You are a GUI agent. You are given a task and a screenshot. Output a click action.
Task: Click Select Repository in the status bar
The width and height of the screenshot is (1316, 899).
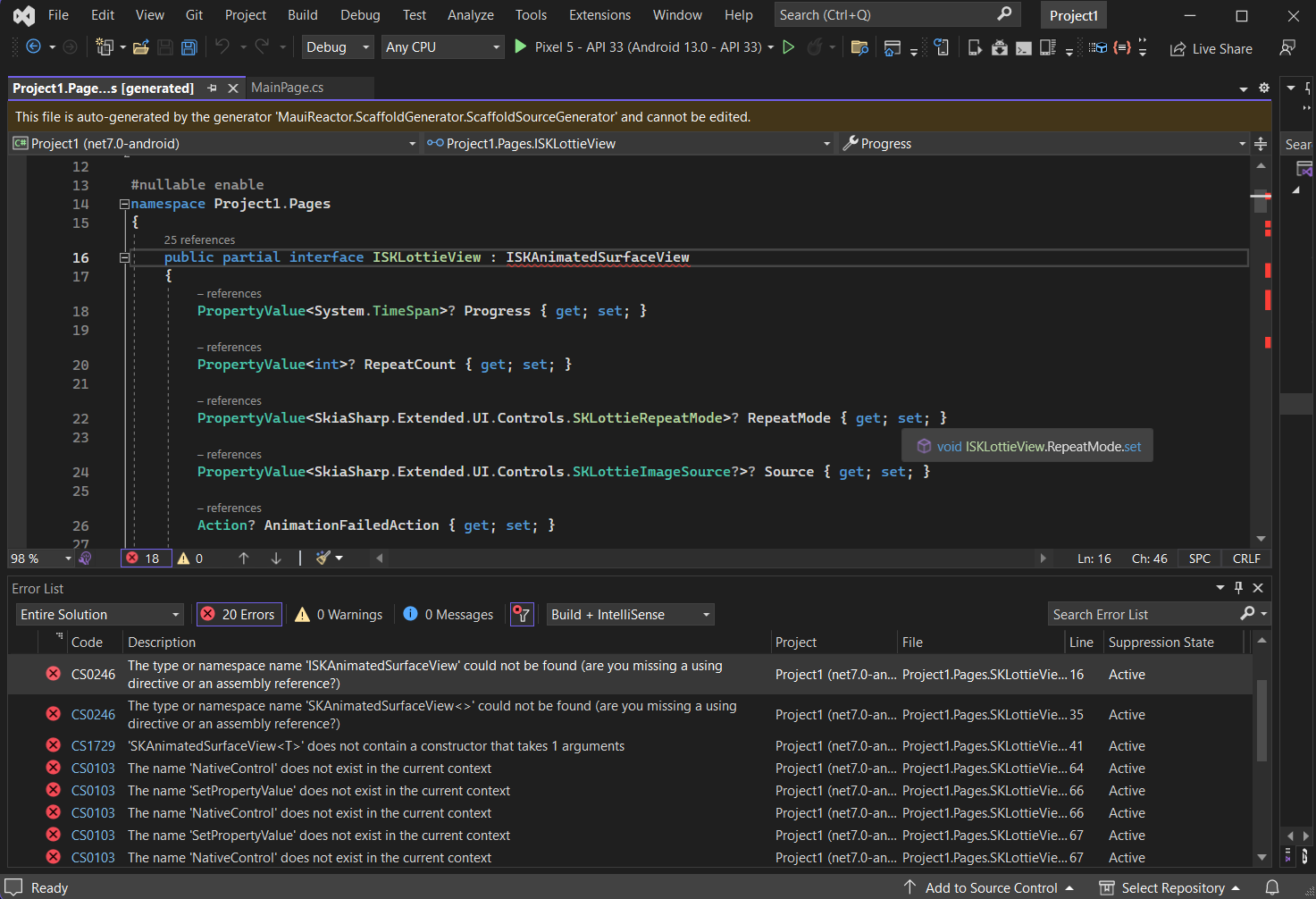click(x=1170, y=887)
